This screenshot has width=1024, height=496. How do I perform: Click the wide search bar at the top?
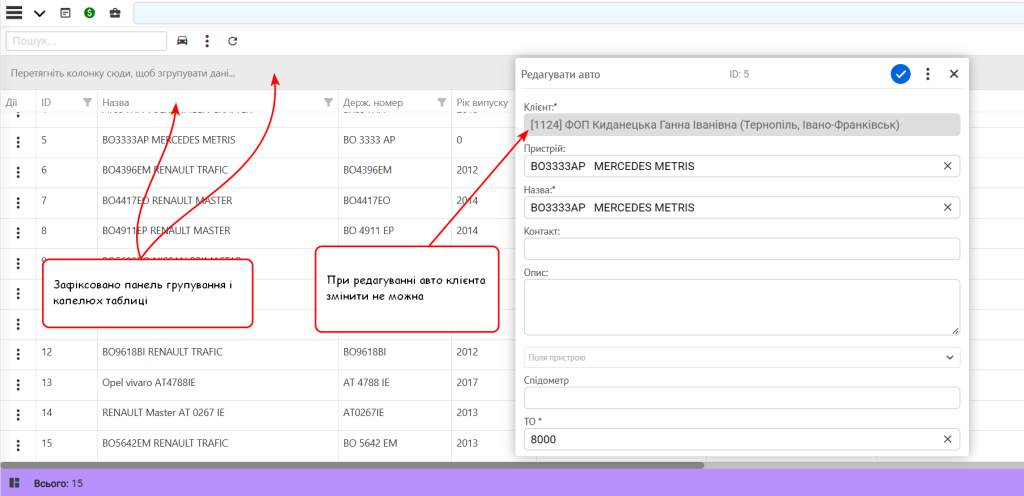pyautogui.click(x=579, y=12)
